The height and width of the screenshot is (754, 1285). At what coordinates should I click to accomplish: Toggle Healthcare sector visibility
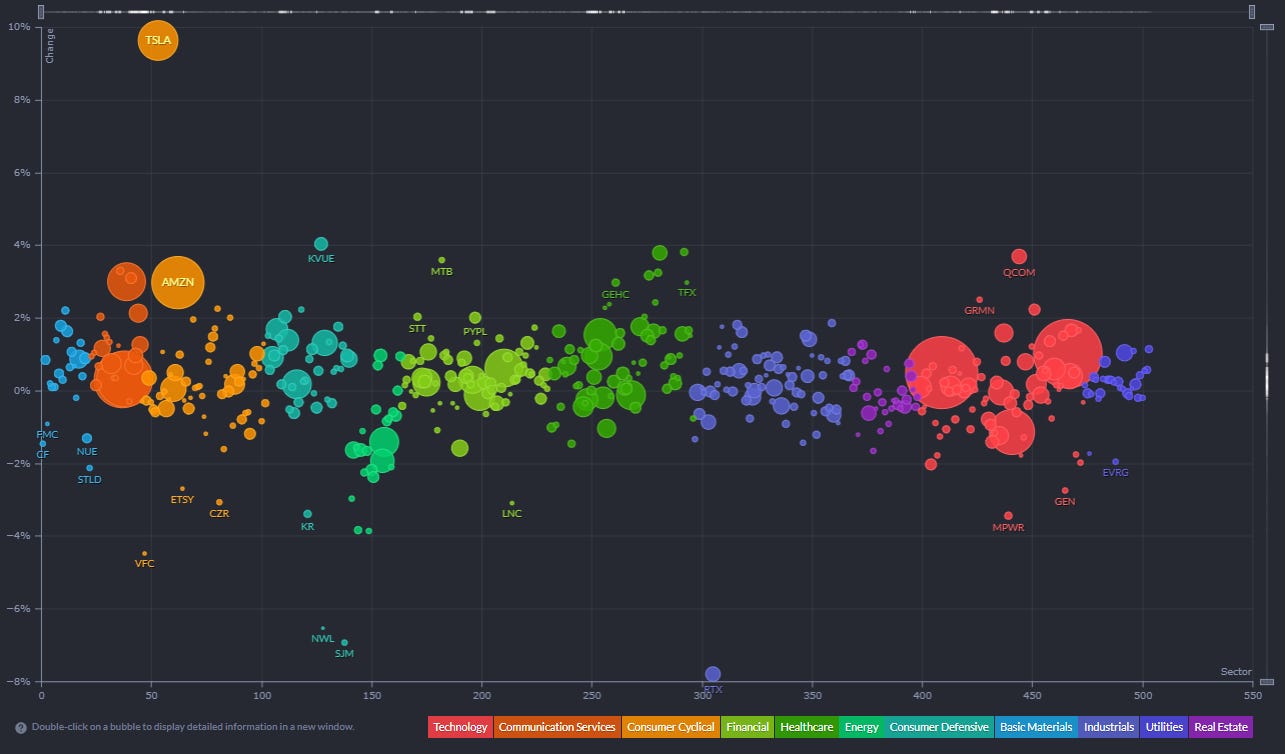[x=806, y=727]
